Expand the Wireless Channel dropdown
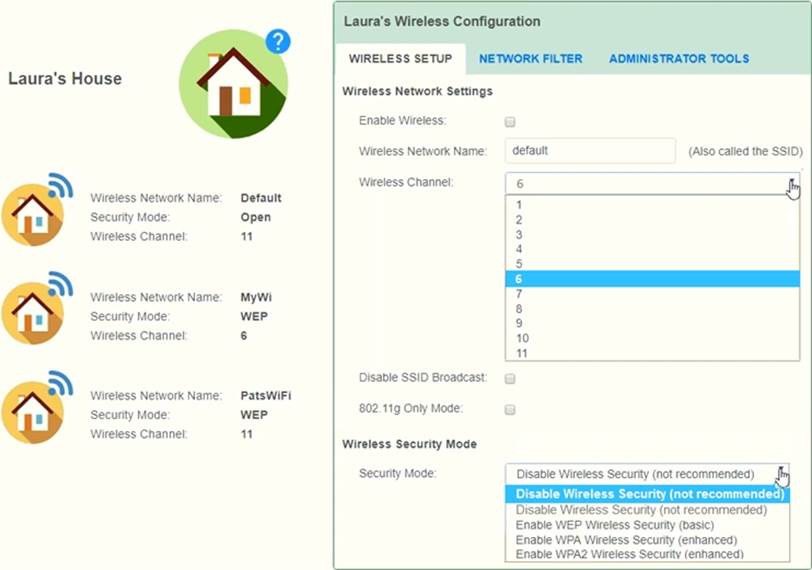The height and width of the screenshot is (570, 812). point(652,184)
